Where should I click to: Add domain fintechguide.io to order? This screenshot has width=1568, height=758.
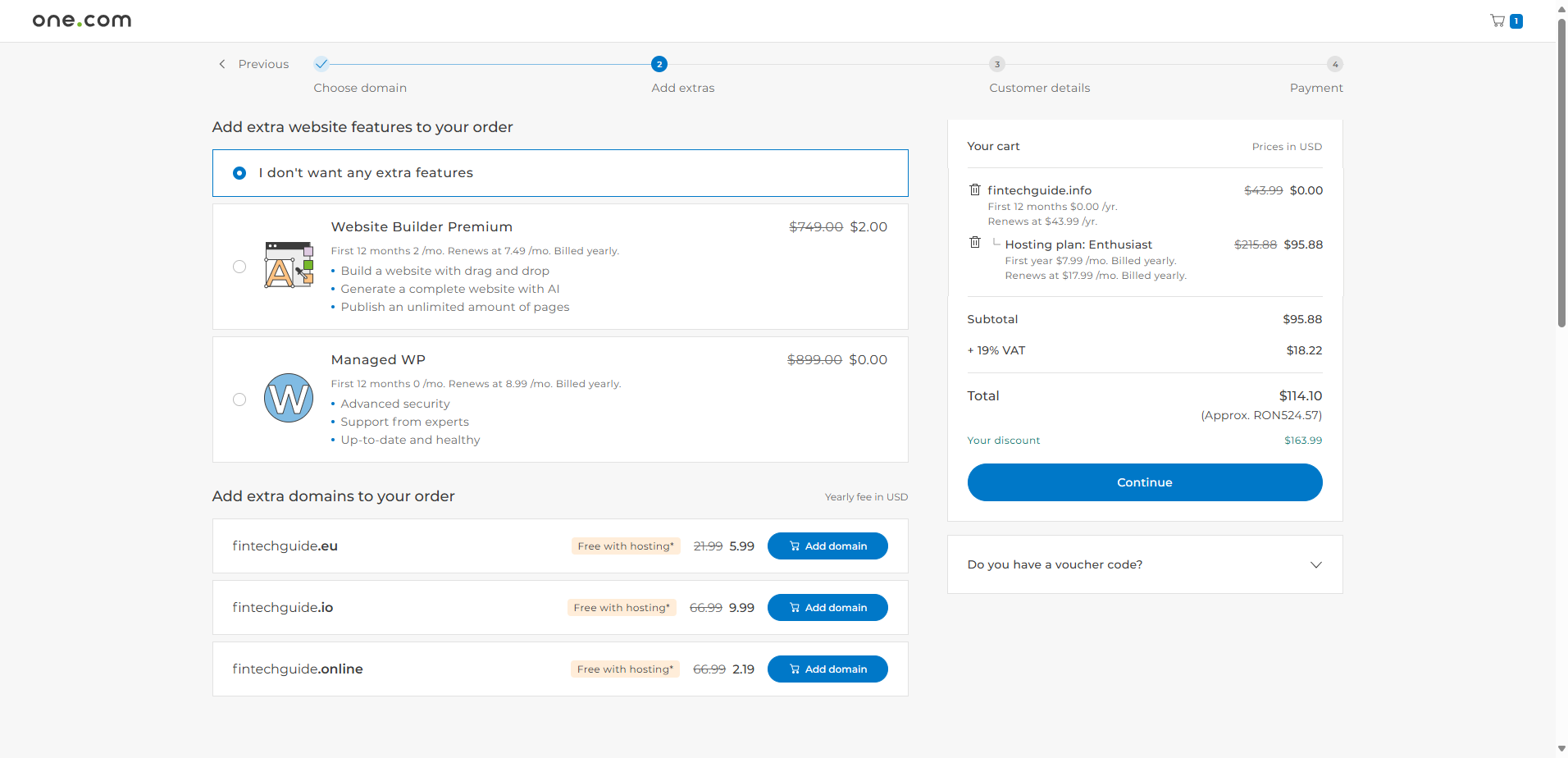(827, 608)
